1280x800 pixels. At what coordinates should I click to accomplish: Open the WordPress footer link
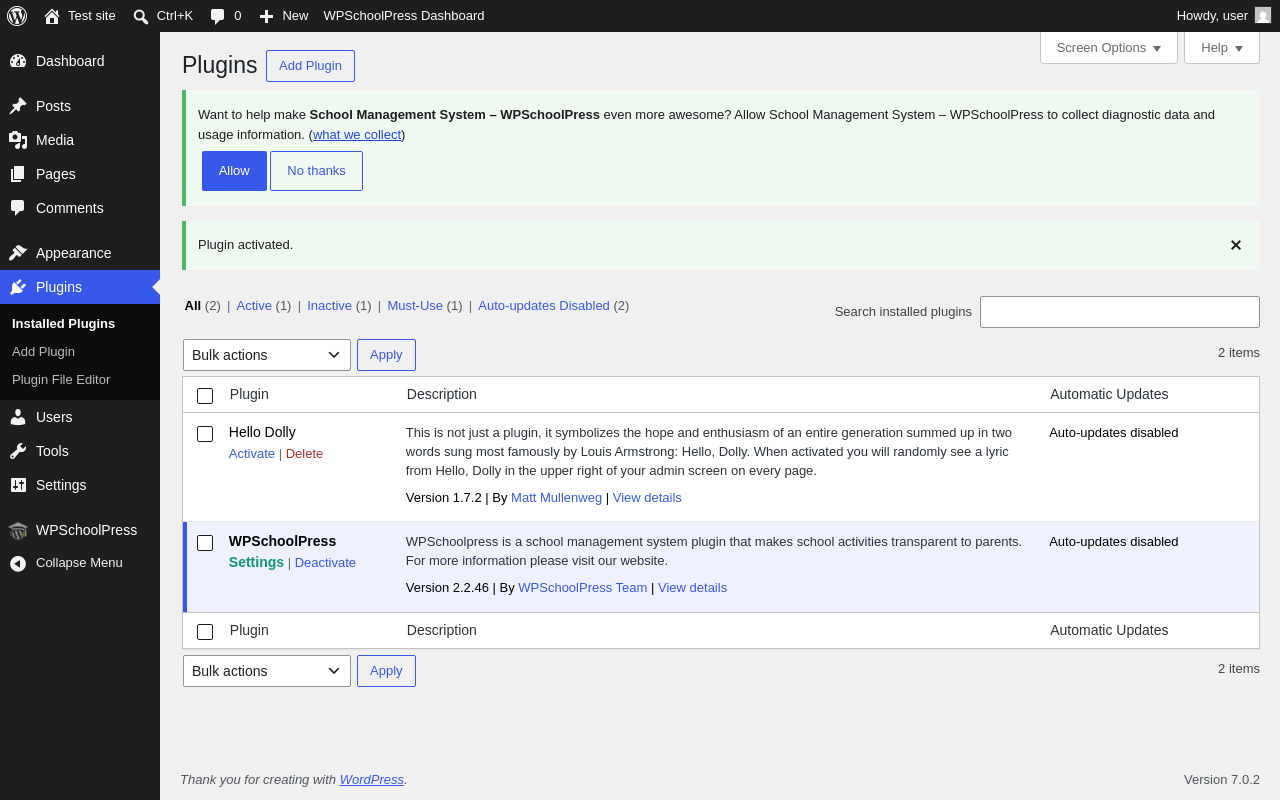(371, 779)
